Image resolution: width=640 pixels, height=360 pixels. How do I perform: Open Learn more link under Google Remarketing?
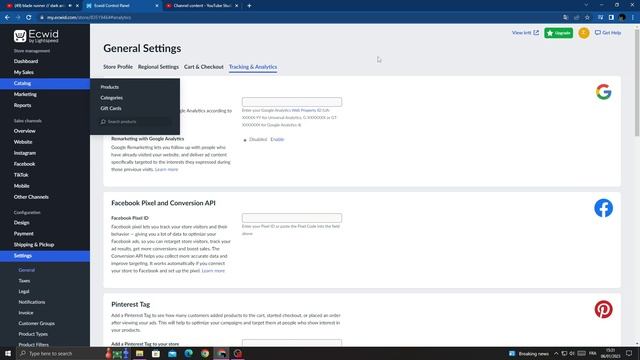click(x=167, y=169)
